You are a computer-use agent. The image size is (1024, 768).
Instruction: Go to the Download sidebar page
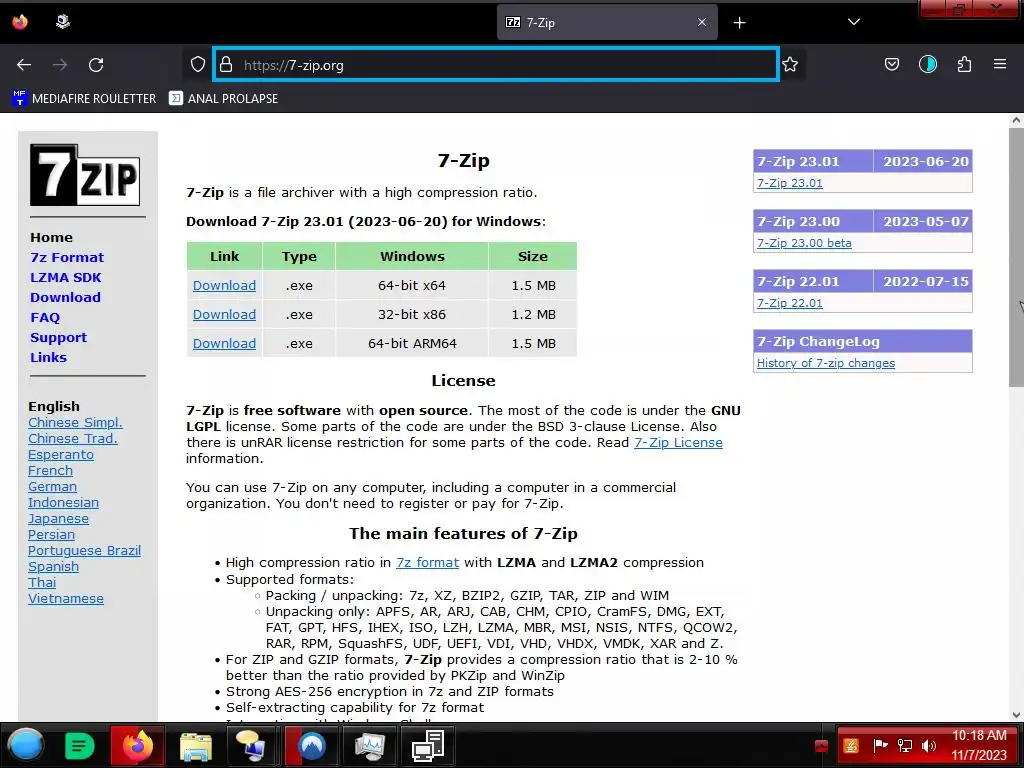click(65, 297)
